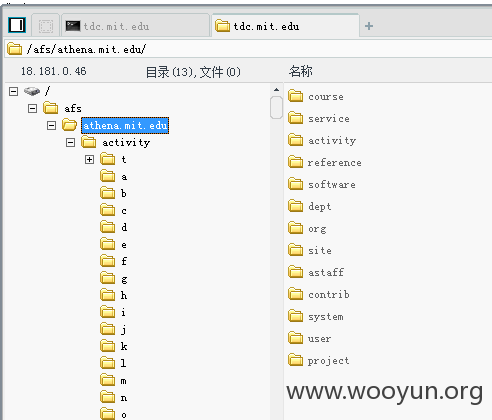
Task: Open the user folder icon
Action: pyautogui.click(x=296, y=338)
